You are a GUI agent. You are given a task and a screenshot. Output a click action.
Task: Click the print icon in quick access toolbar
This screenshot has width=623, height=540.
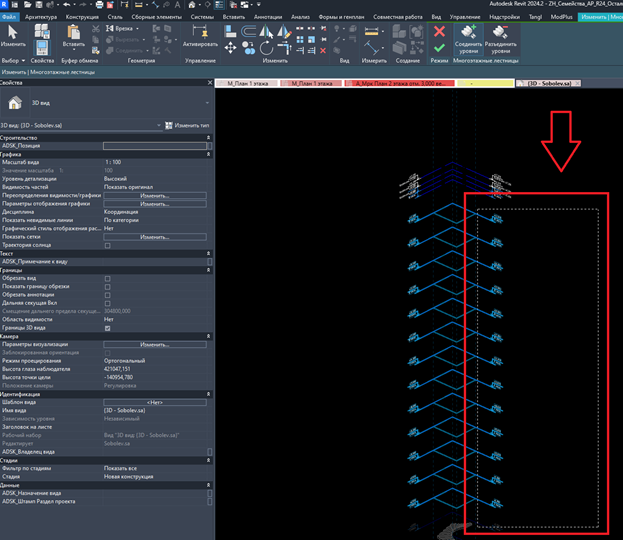99,5
